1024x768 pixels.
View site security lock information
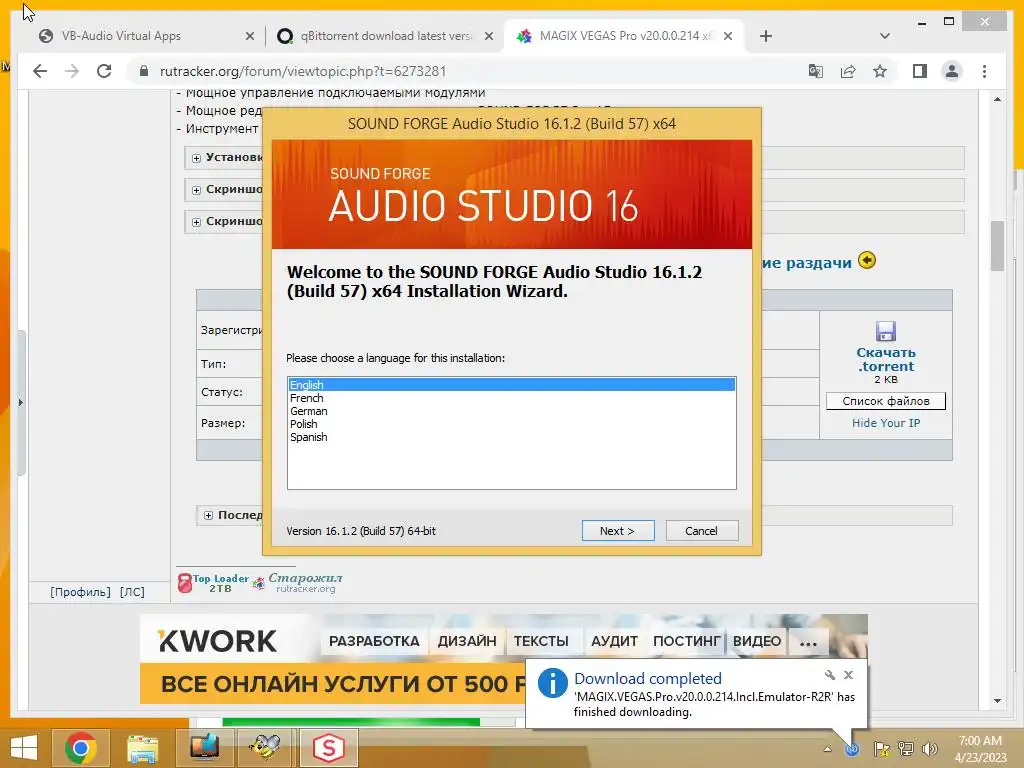[x=144, y=71]
